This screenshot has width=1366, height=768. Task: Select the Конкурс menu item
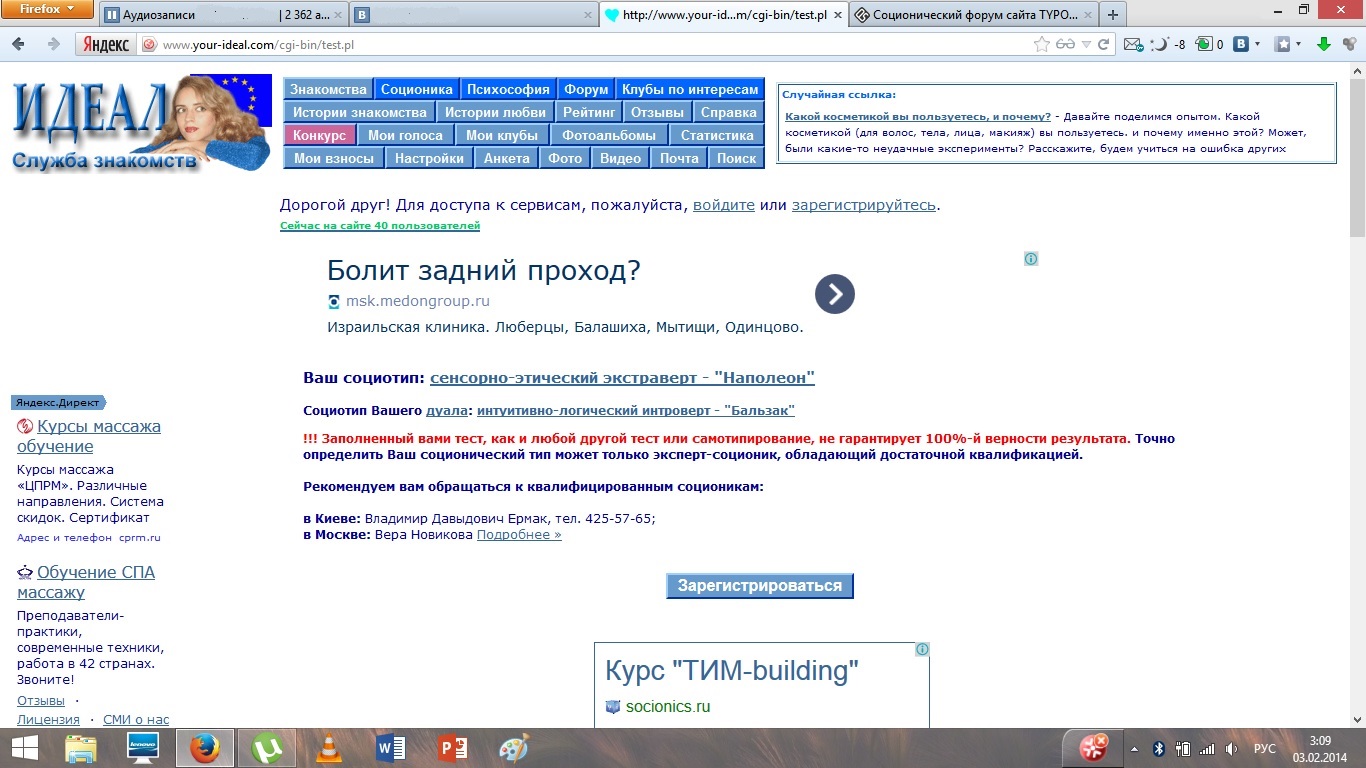point(319,135)
